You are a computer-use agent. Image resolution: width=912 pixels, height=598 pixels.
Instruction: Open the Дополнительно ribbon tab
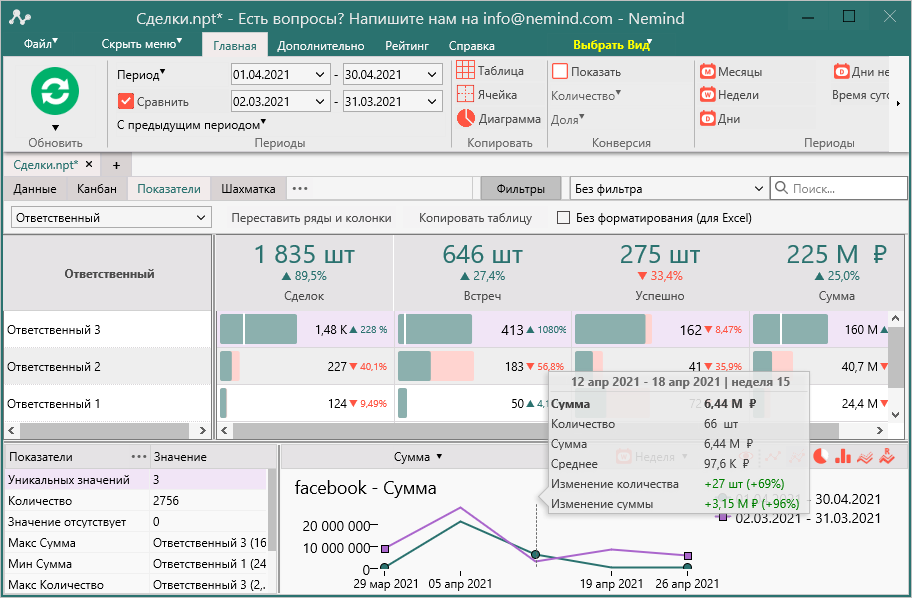(320, 46)
